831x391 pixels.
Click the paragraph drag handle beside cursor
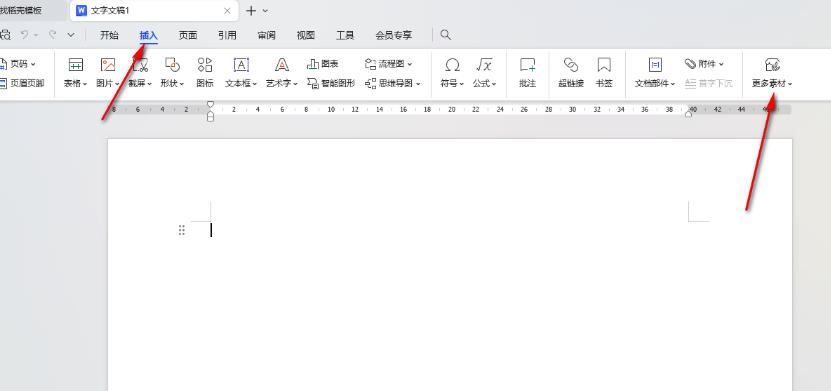click(182, 230)
